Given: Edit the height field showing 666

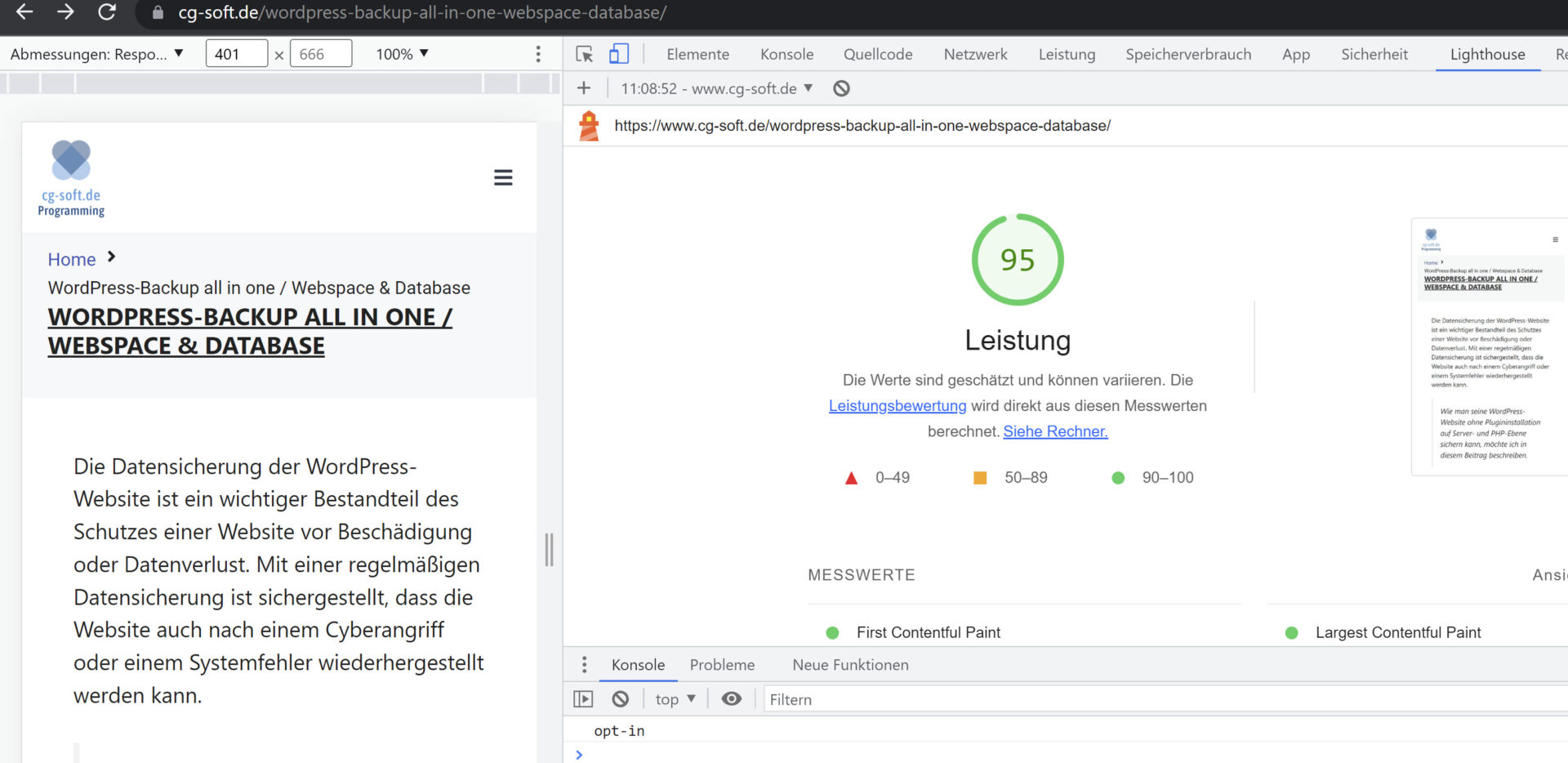Looking at the screenshot, I should 321,54.
